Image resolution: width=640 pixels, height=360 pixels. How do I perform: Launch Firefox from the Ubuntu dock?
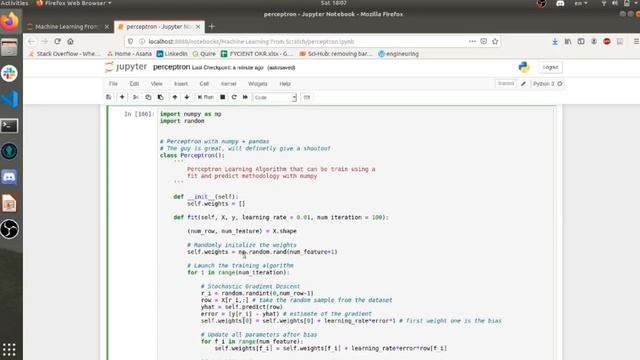click(x=9, y=21)
